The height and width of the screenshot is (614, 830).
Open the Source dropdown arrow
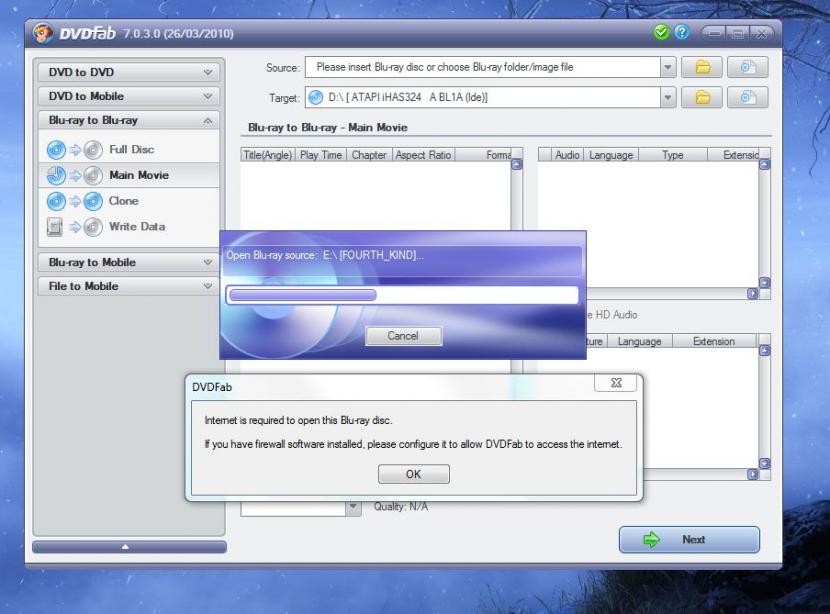[668, 67]
